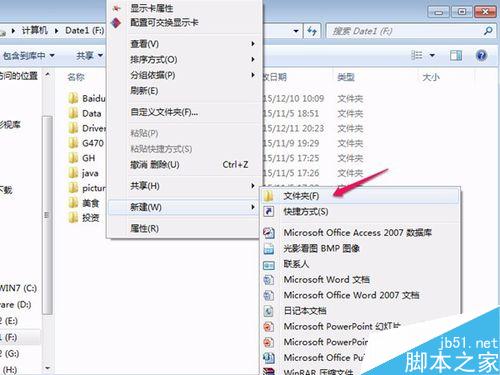Open the 新建(W) submenu
The height and width of the screenshot is (375, 500).
tap(184, 207)
